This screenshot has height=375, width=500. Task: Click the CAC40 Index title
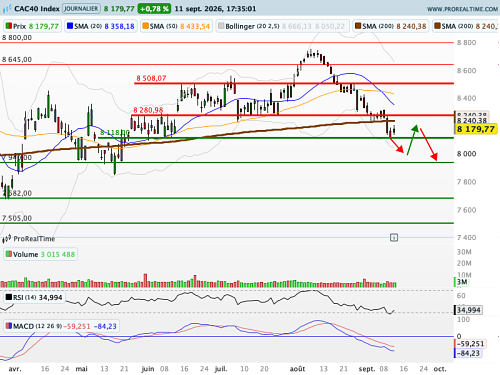pos(37,9)
